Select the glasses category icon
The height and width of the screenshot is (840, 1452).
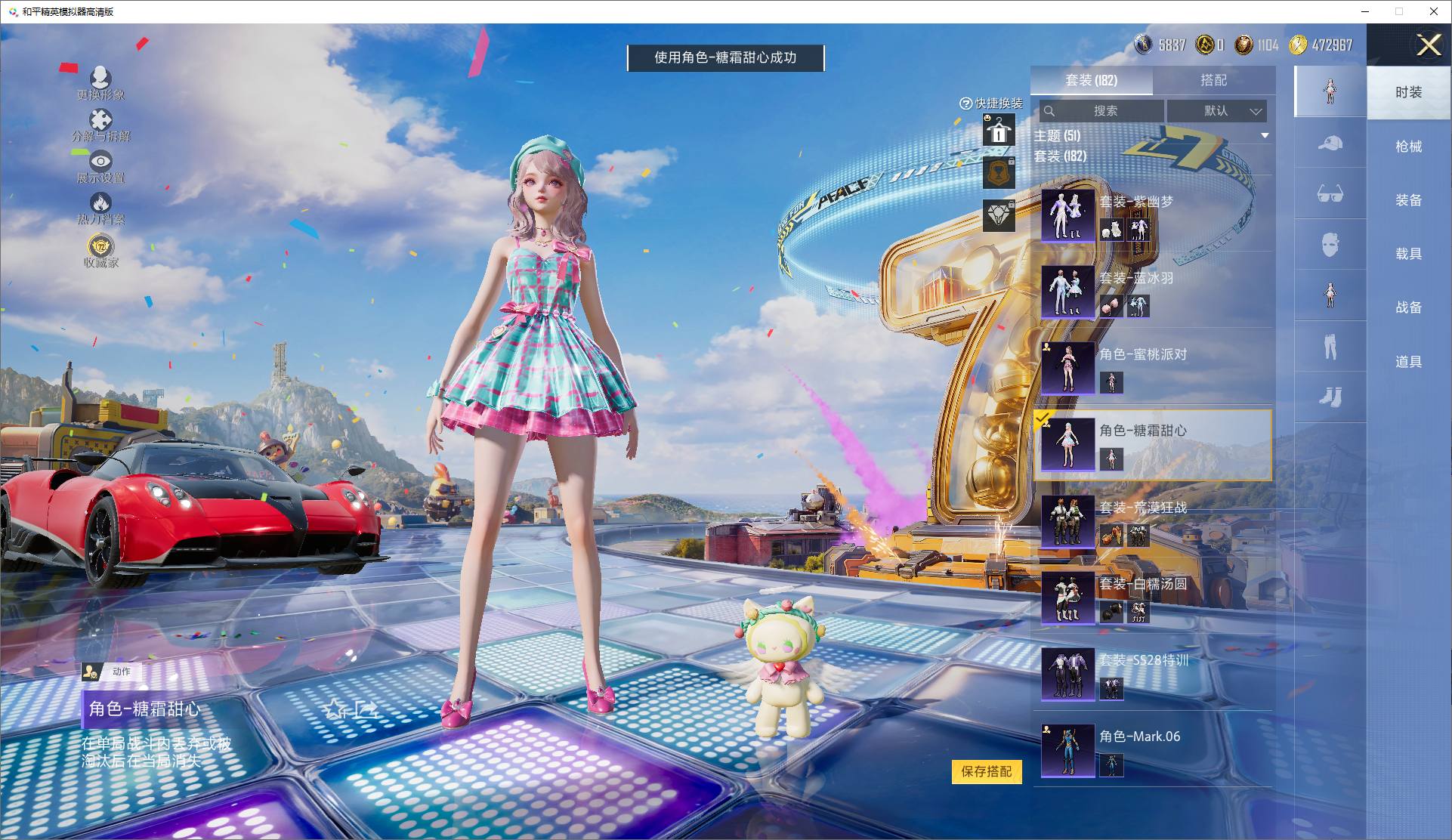pos(1330,194)
